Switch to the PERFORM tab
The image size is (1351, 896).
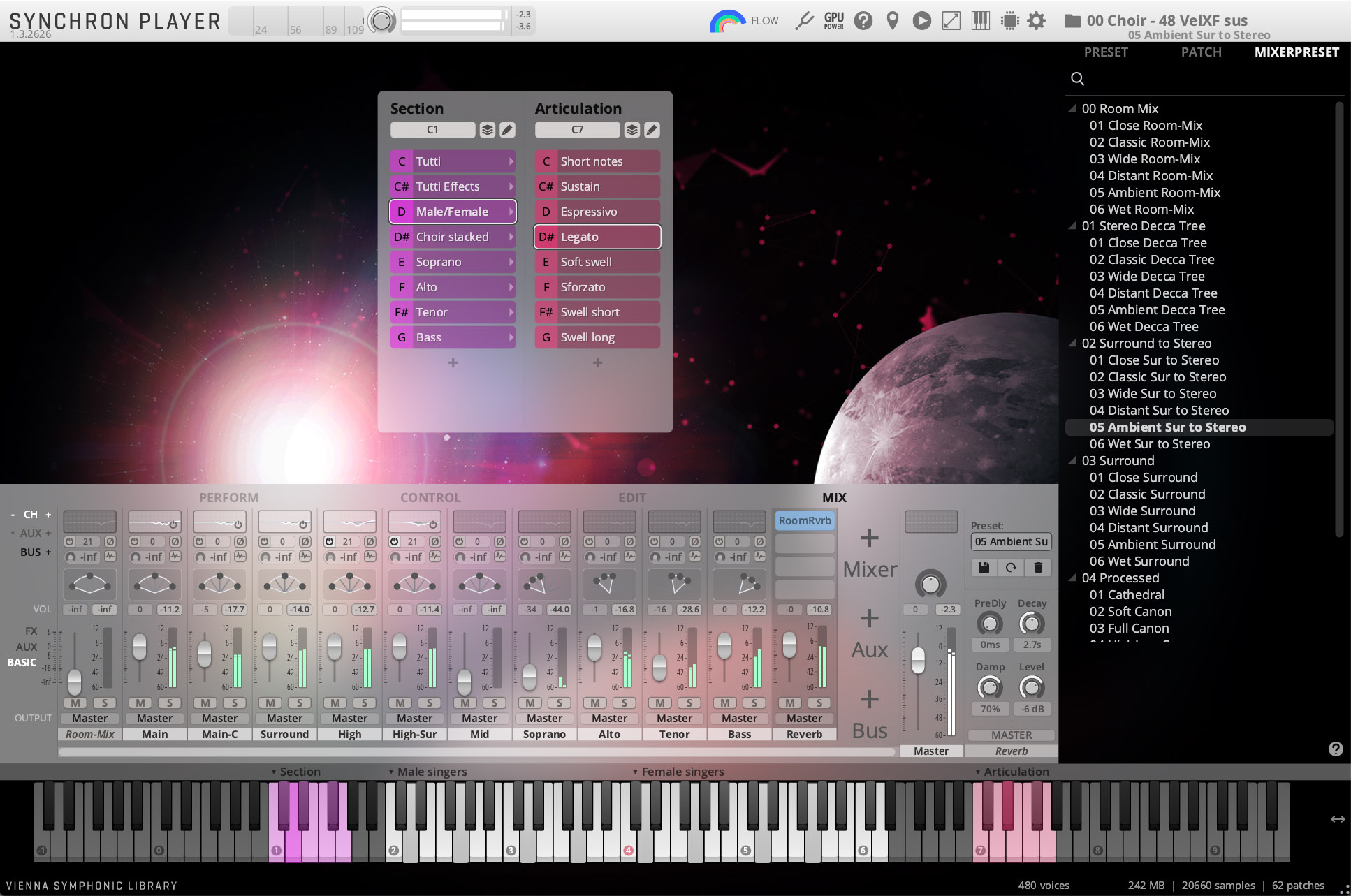click(x=228, y=497)
